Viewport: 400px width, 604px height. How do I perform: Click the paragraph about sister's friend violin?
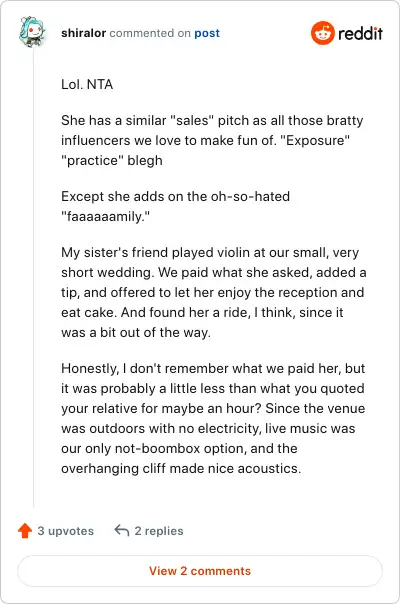click(x=213, y=292)
